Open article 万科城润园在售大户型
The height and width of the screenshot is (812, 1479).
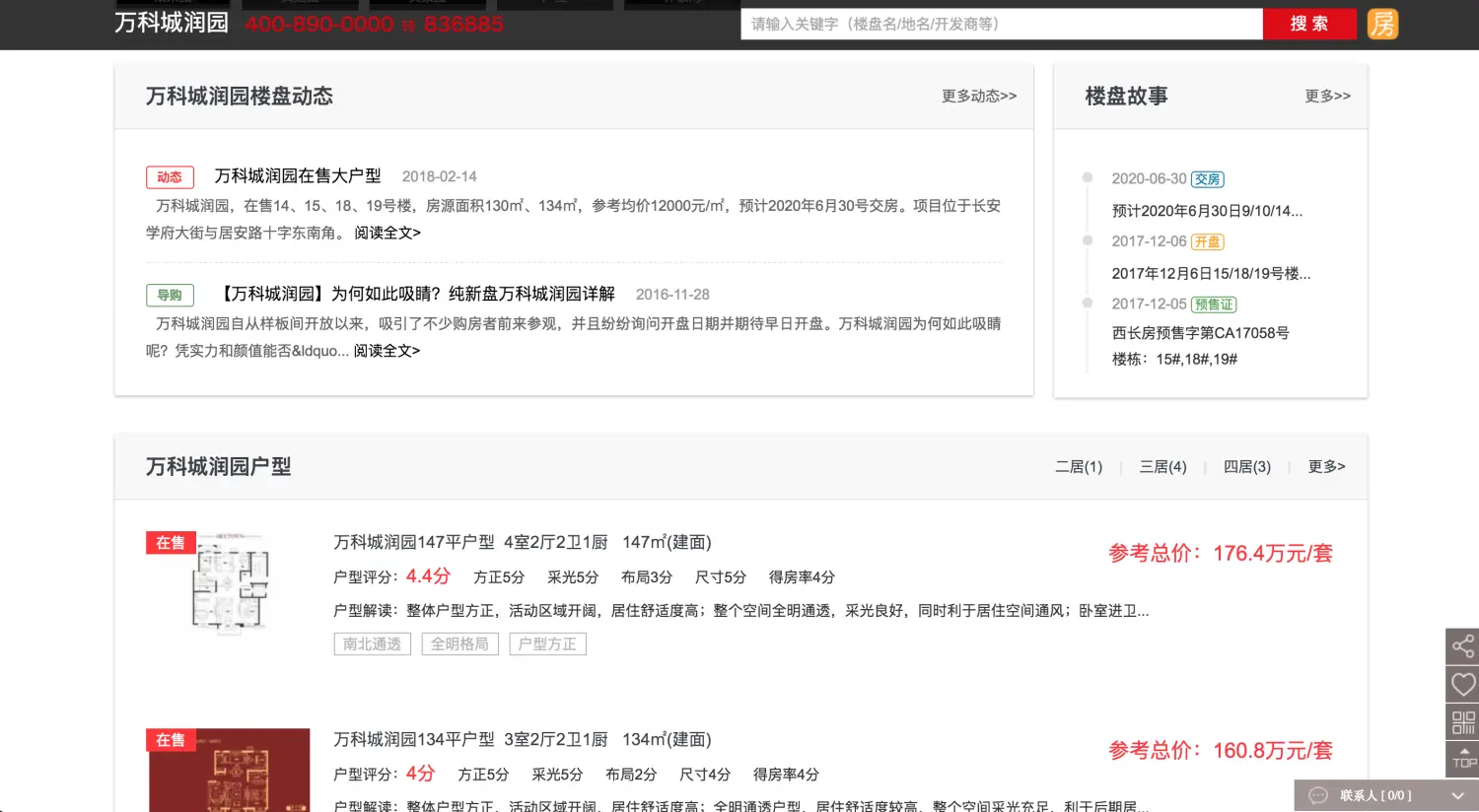pyautogui.click(x=298, y=175)
